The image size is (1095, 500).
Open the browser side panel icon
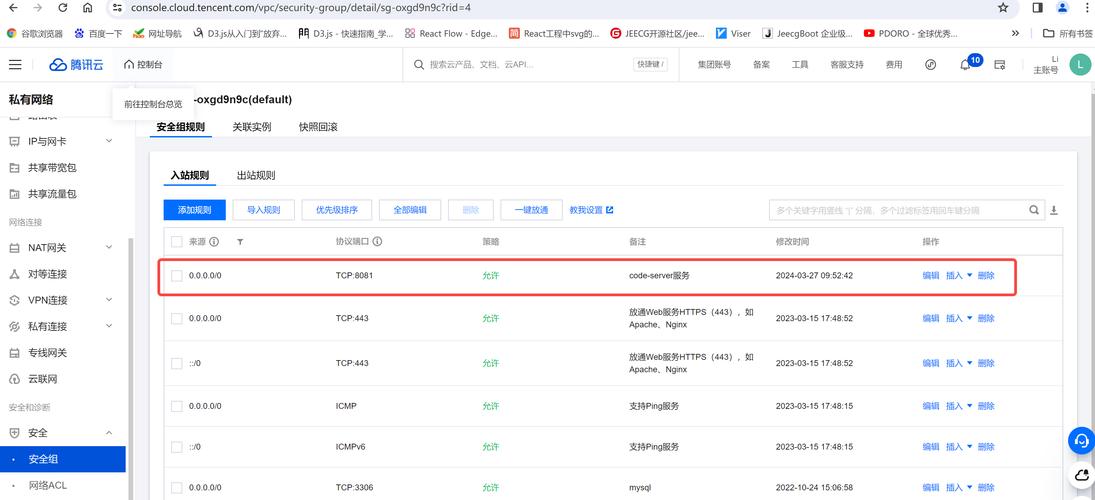[x=1038, y=8]
